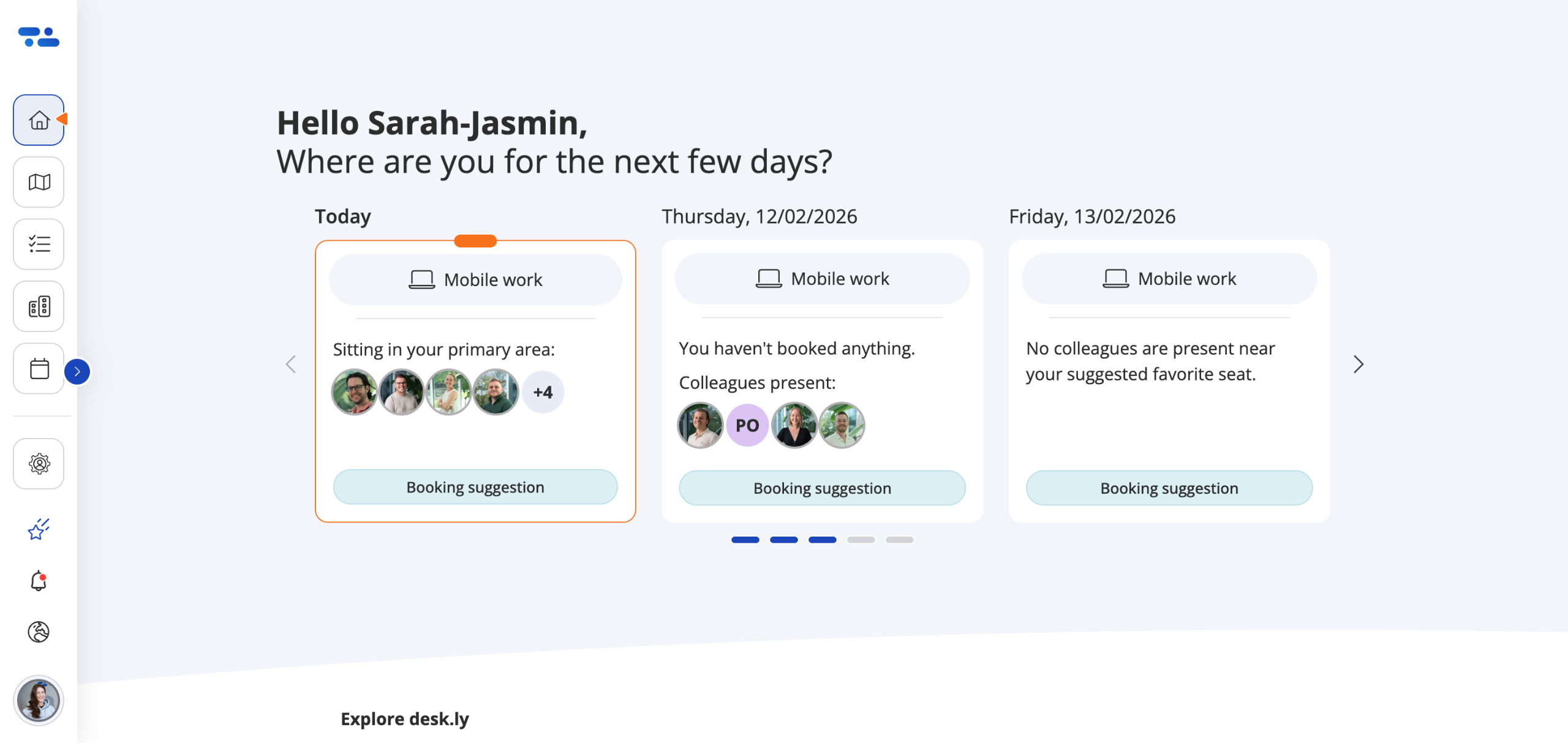The image size is (1568, 743).
Task: Expand the sidebar with blue arrow button
Action: pos(77,372)
